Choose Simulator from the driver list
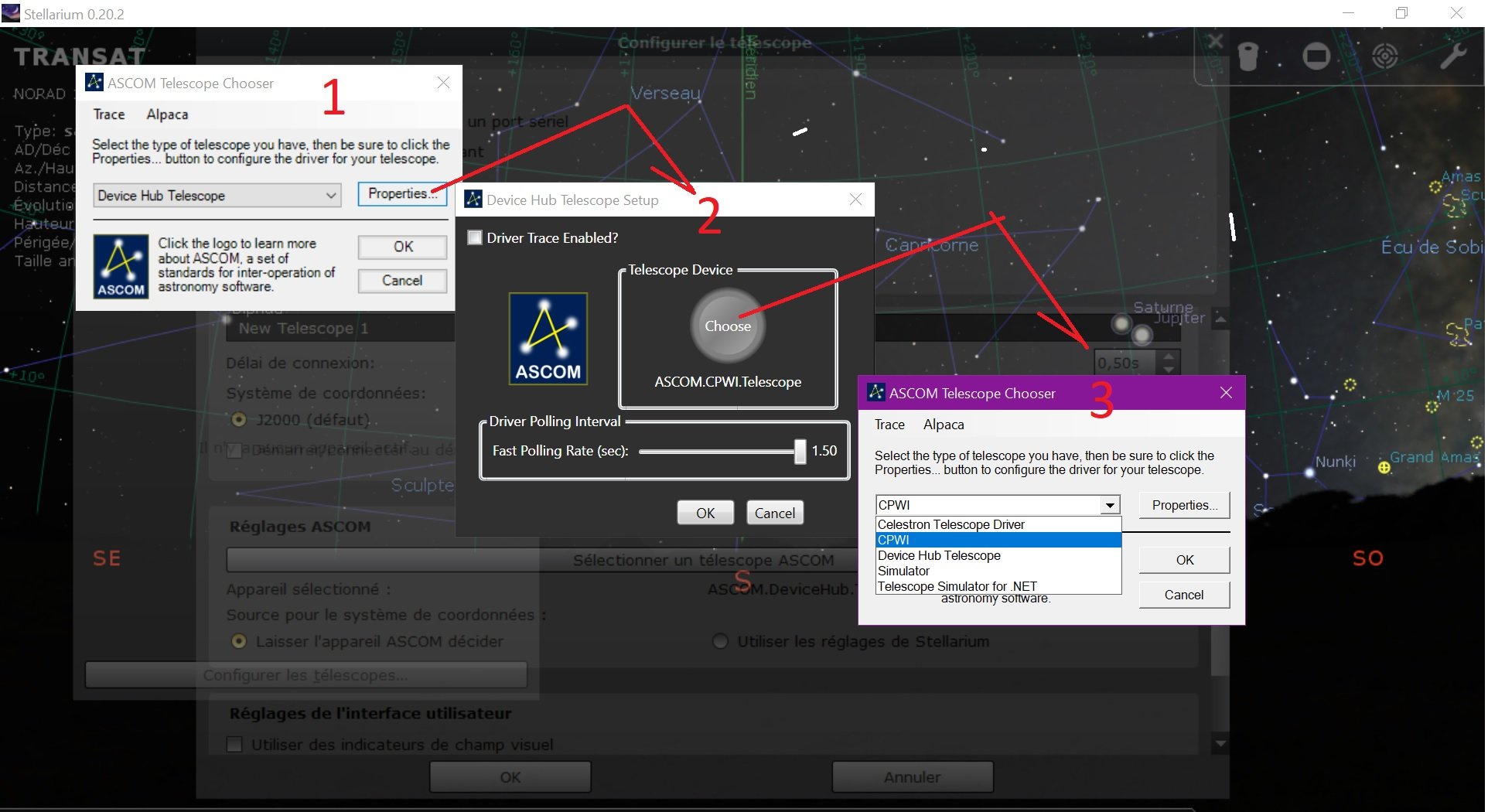The height and width of the screenshot is (812, 1488). point(998,571)
